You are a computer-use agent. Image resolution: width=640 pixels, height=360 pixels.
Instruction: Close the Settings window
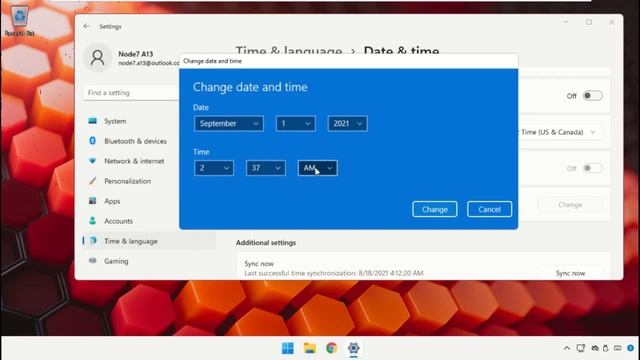[612, 22]
